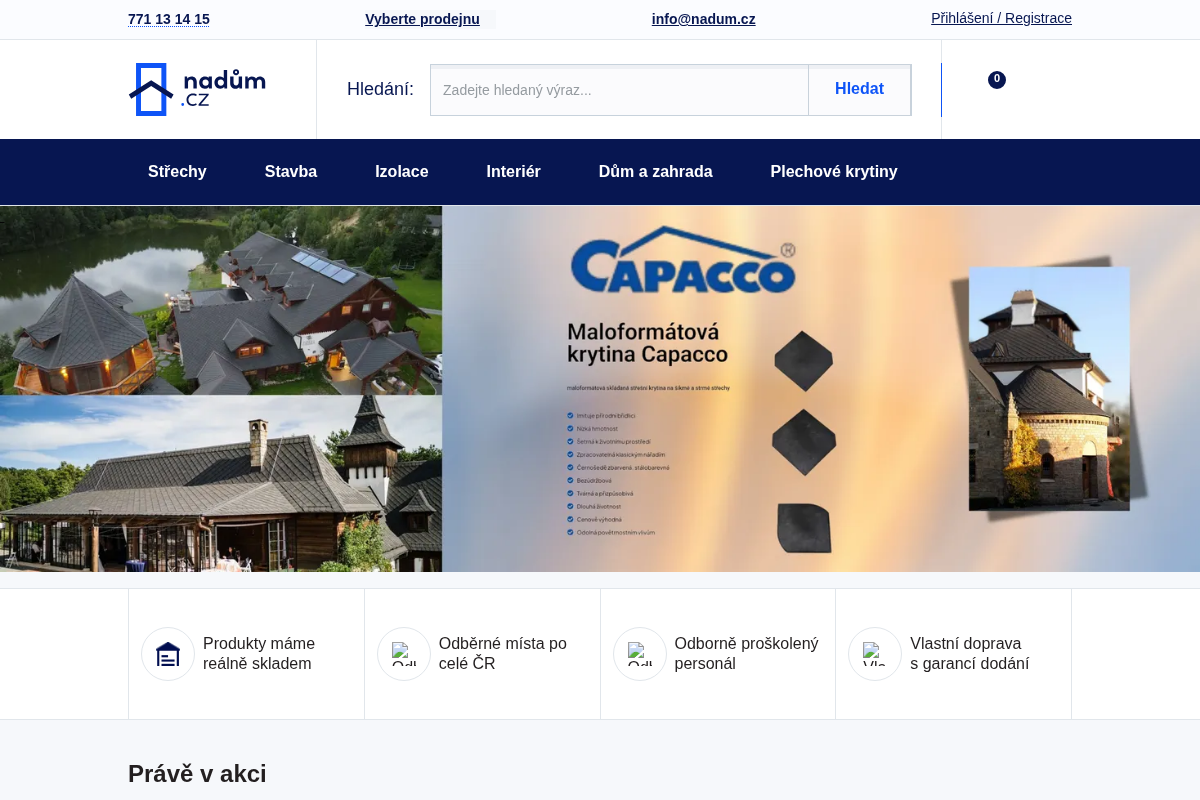This screenshot has width=1200, height=800.
Task: Click the lakeside hotel roof photo in the banner
Action: (221, 300)
